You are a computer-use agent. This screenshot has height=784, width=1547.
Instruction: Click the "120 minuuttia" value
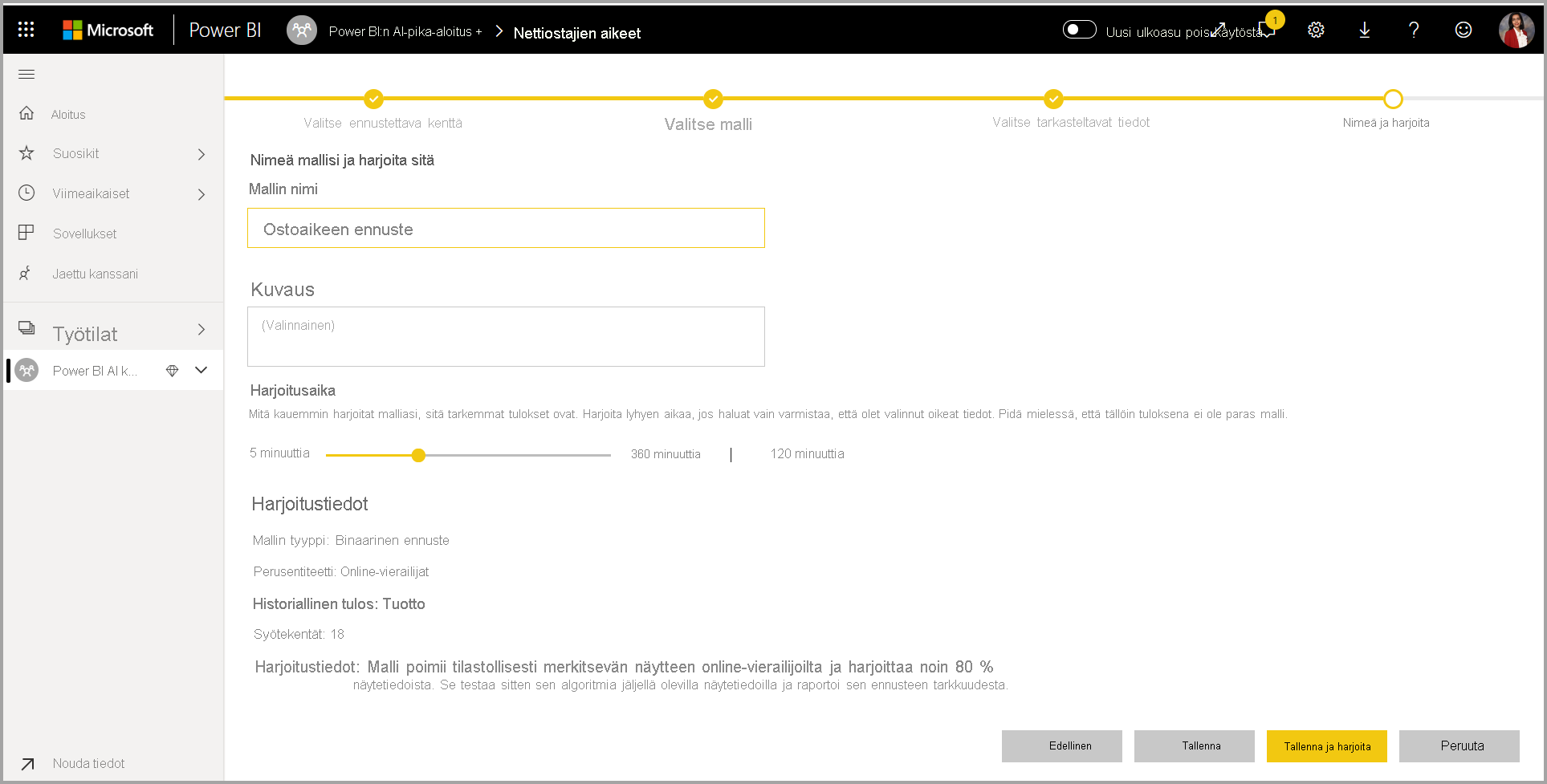[807, 453]
